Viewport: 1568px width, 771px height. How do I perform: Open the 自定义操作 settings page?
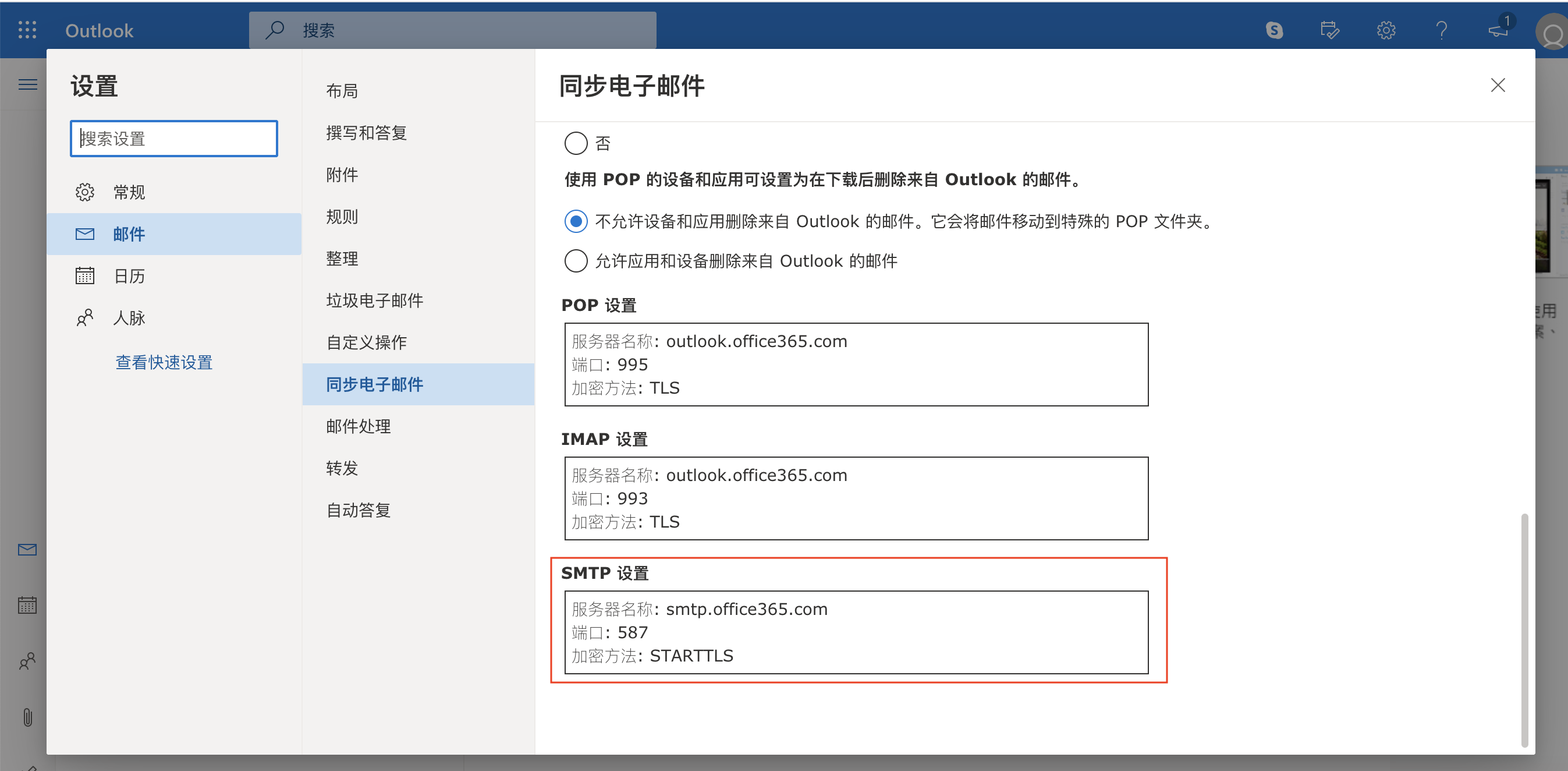point(418,342)
